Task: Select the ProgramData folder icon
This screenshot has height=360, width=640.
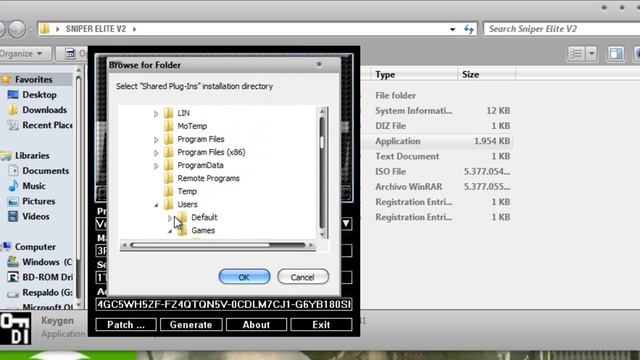Action: (x=168, y=165)
